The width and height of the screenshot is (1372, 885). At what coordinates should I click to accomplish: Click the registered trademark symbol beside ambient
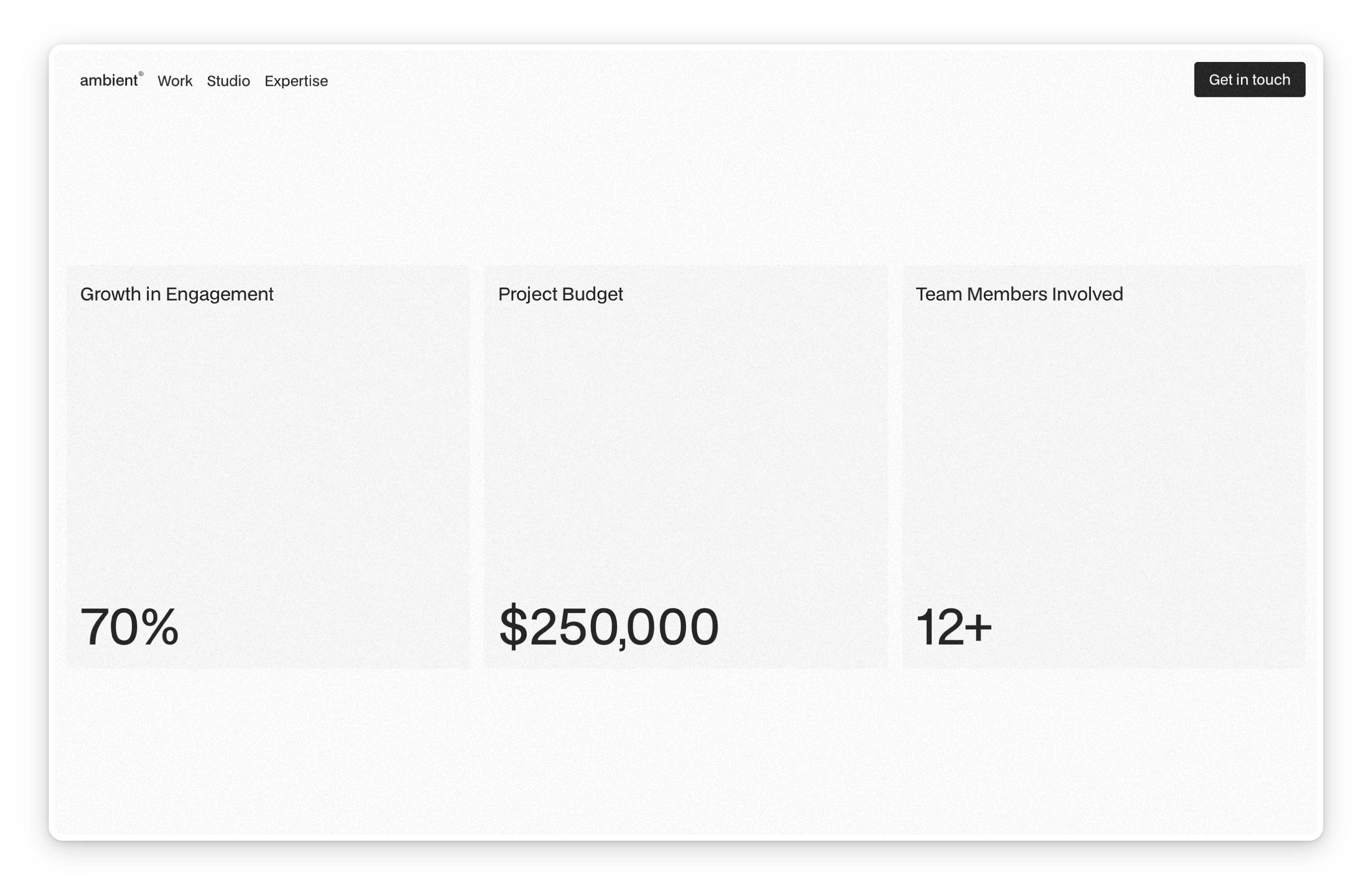click(141, 74)
